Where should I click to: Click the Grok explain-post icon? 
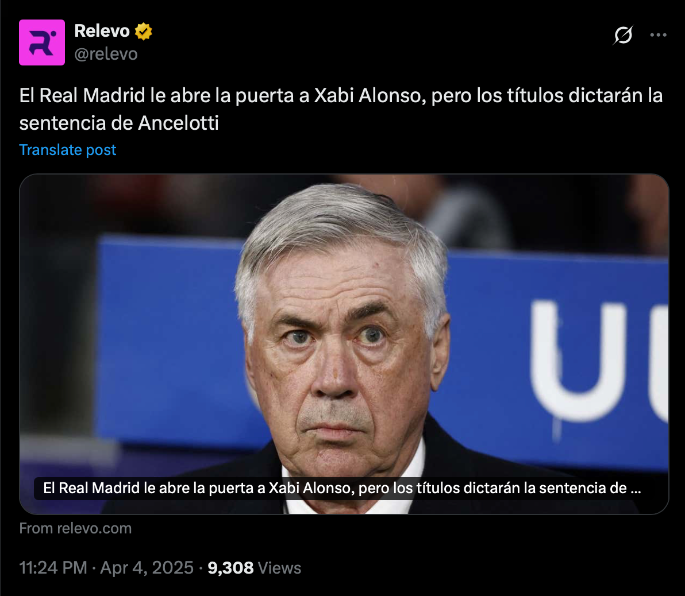pyautogui.click(x=623, y=35)
